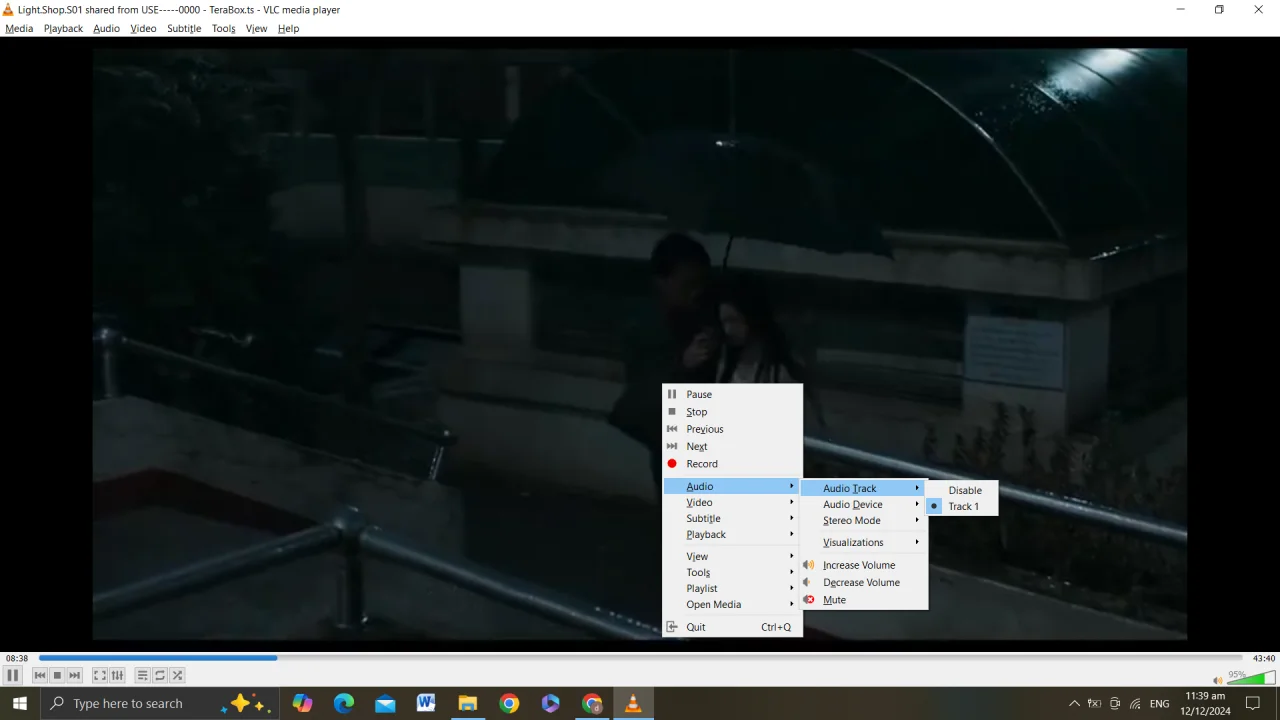Screen dimensions: 1280x720
Task: Select the Track 1 radio option
Action: 961,507
